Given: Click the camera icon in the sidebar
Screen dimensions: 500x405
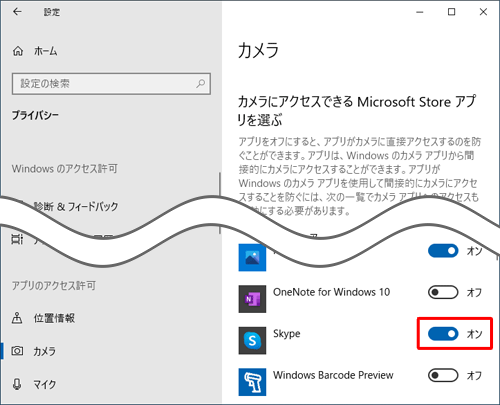Looking at the screenshot, I should pyautogui.click(x=17, y=351).
